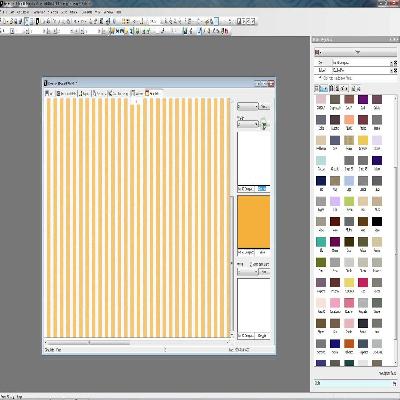Select the teal swatch in the palette
This screenshot has height=400, width=400.
point(321,242)
